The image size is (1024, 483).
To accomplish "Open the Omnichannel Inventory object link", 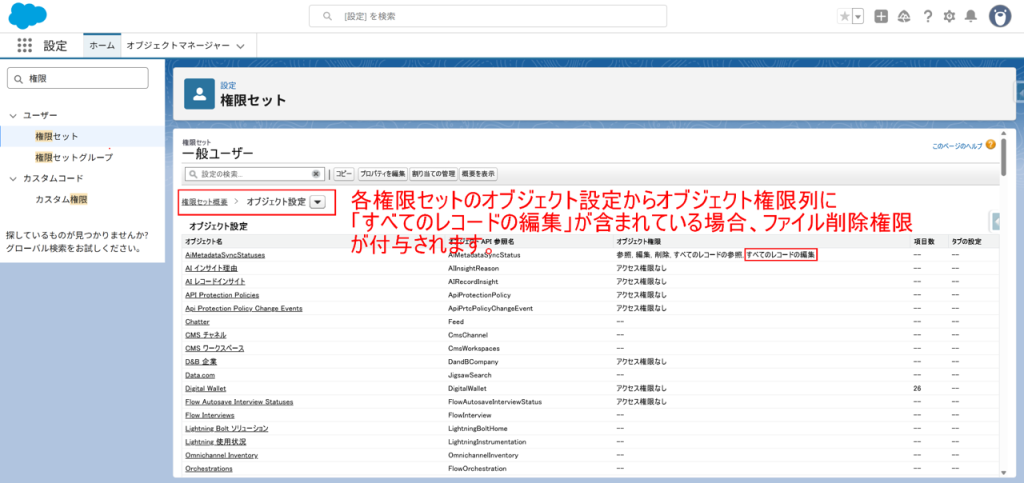I will [x=221, y=455].
